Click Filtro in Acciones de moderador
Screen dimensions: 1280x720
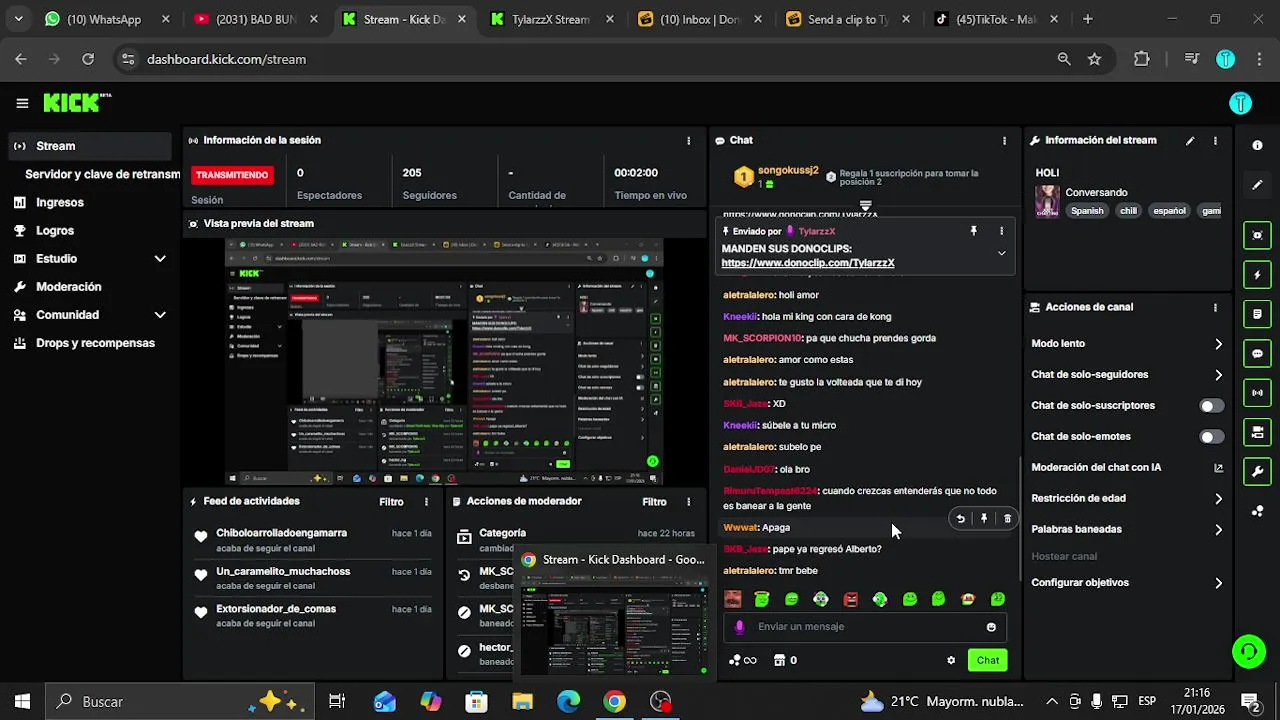pos(654,502)
